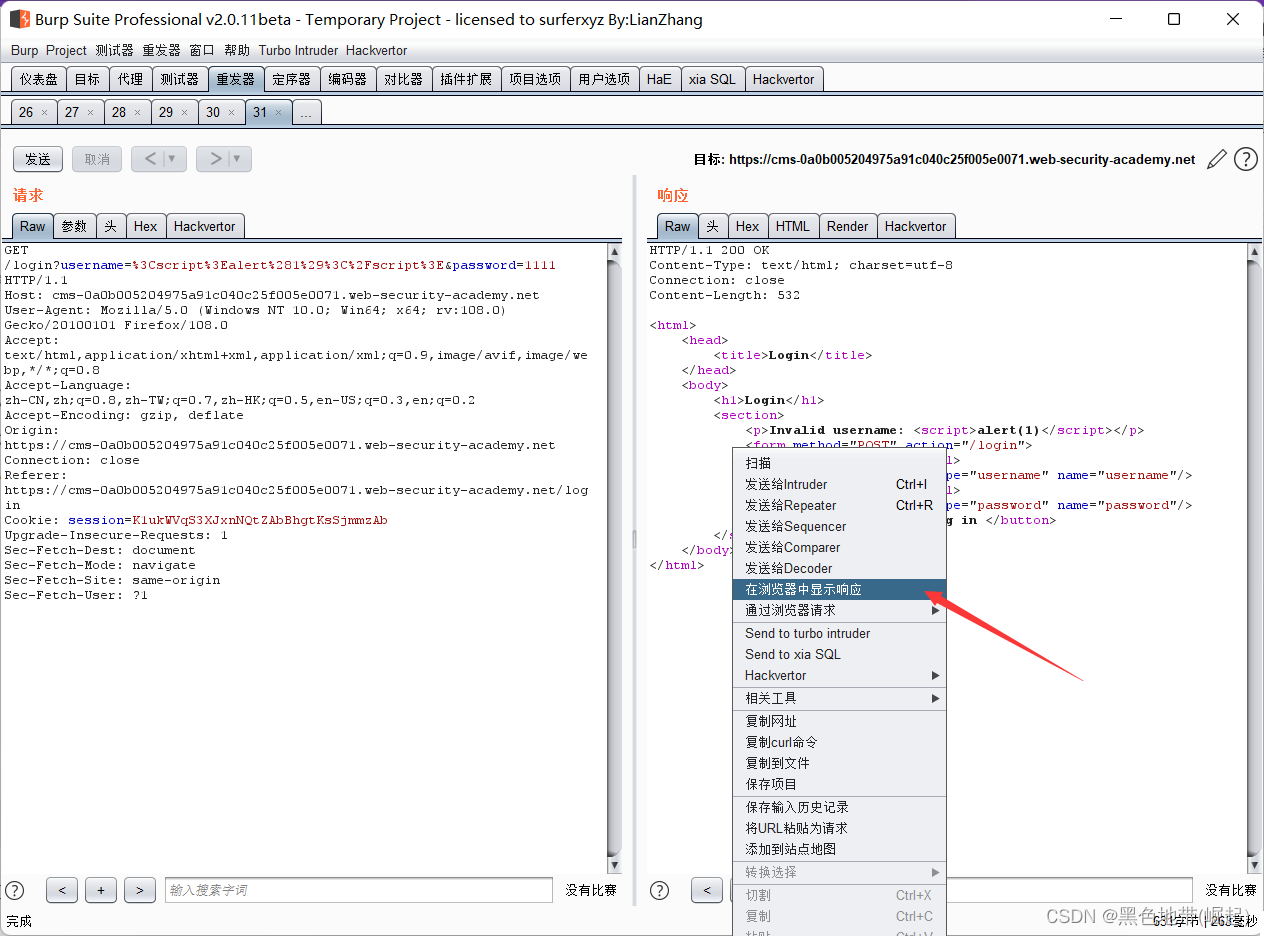
Task: Switch to the 代理 tab
Action: pyautogui.click(x=130, y=79)
